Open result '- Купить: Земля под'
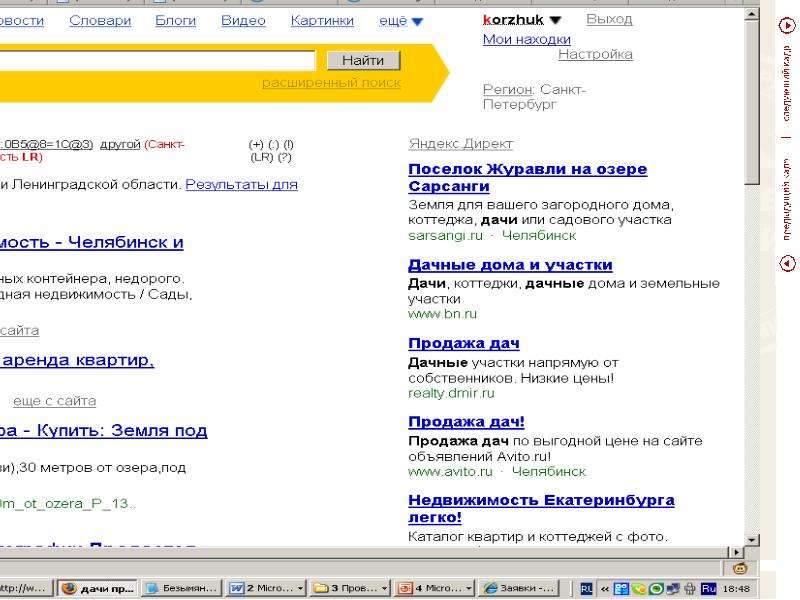Screen dimensions: 800x600 pos(104,431)
